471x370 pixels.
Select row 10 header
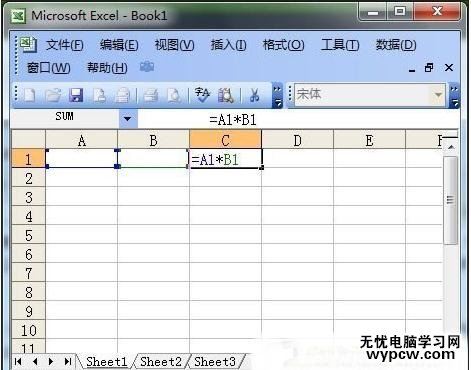[29, 330]
